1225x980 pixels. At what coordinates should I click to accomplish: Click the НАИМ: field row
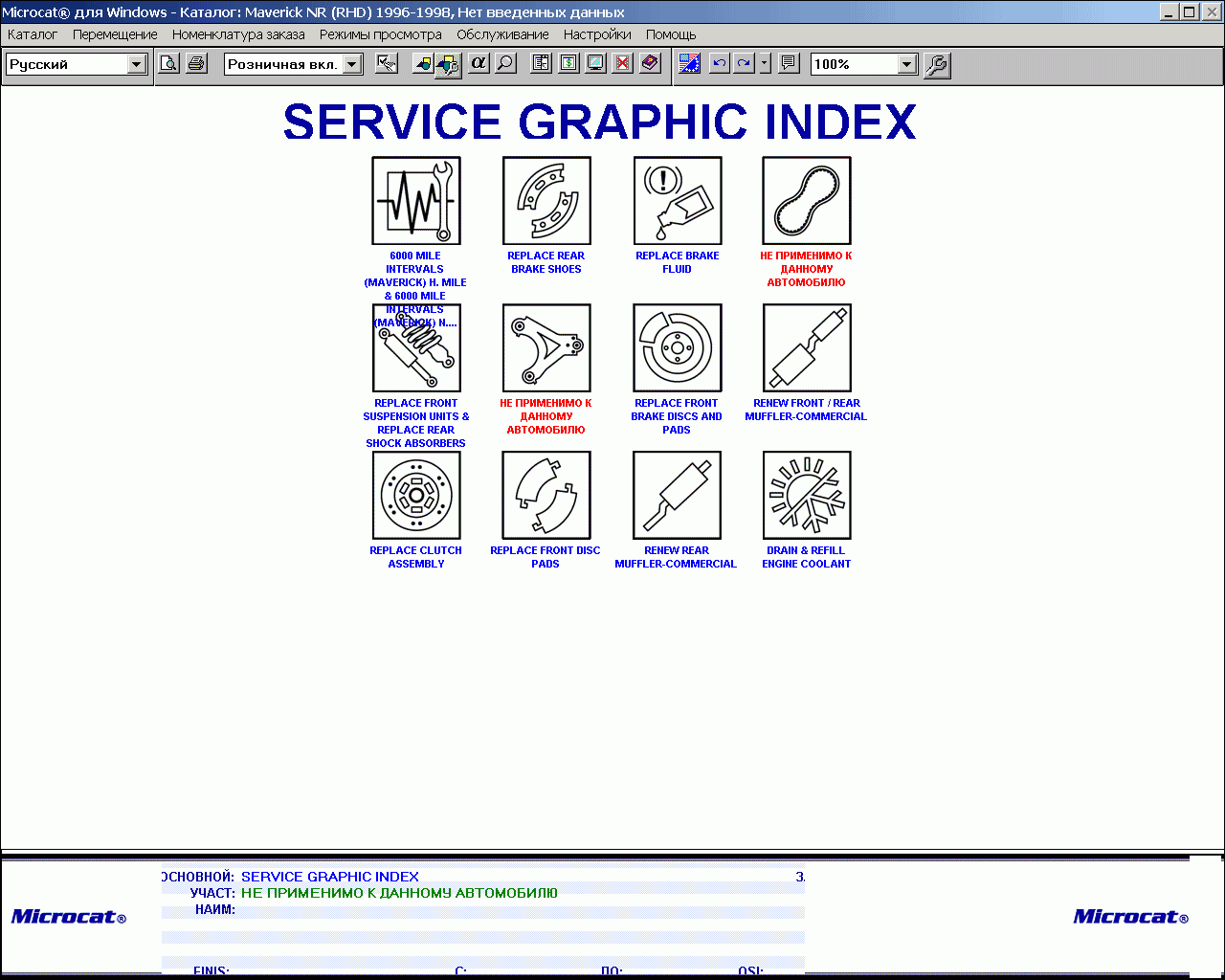click(x=483, y=909)
